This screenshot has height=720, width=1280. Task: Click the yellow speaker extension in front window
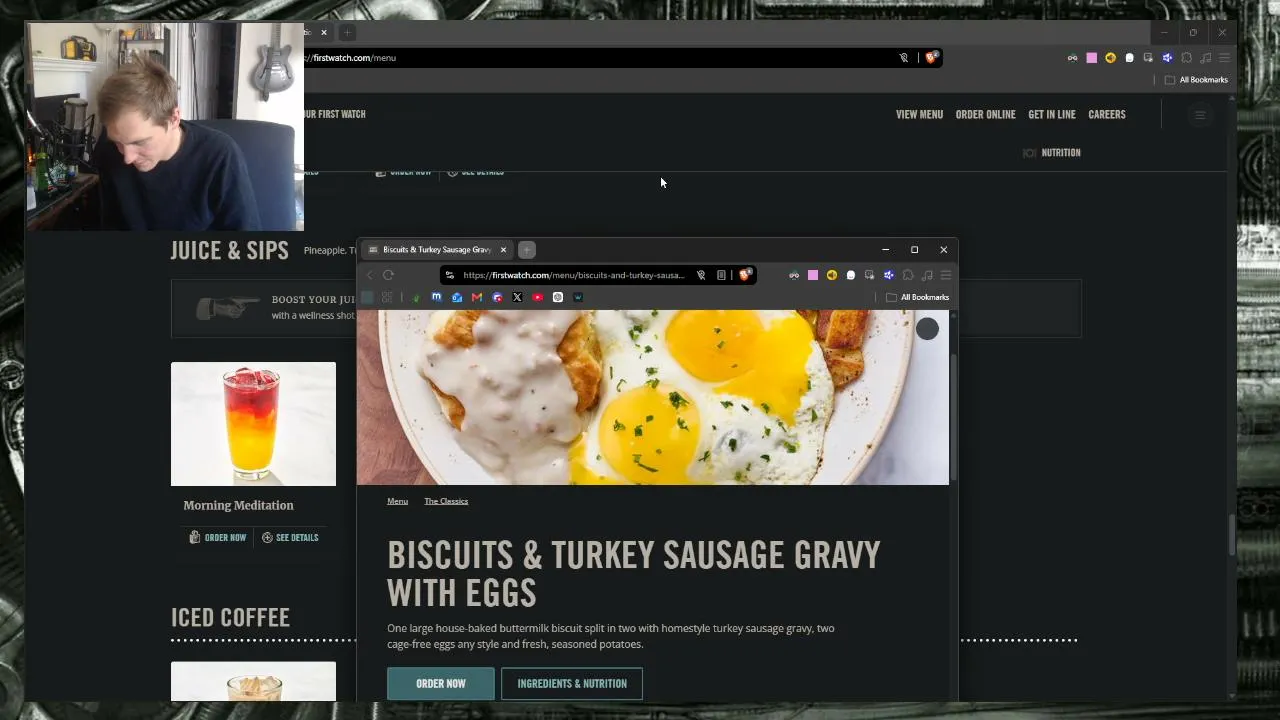pos(831,275)
